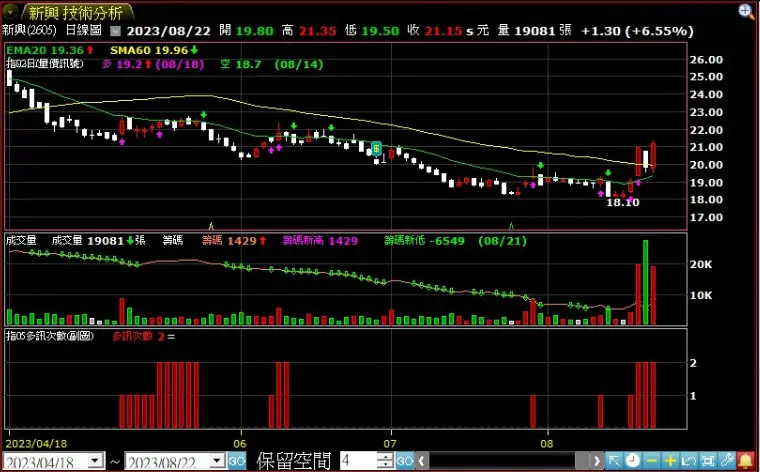Click the 保留空間 value field showing 4

coord(358,461)
